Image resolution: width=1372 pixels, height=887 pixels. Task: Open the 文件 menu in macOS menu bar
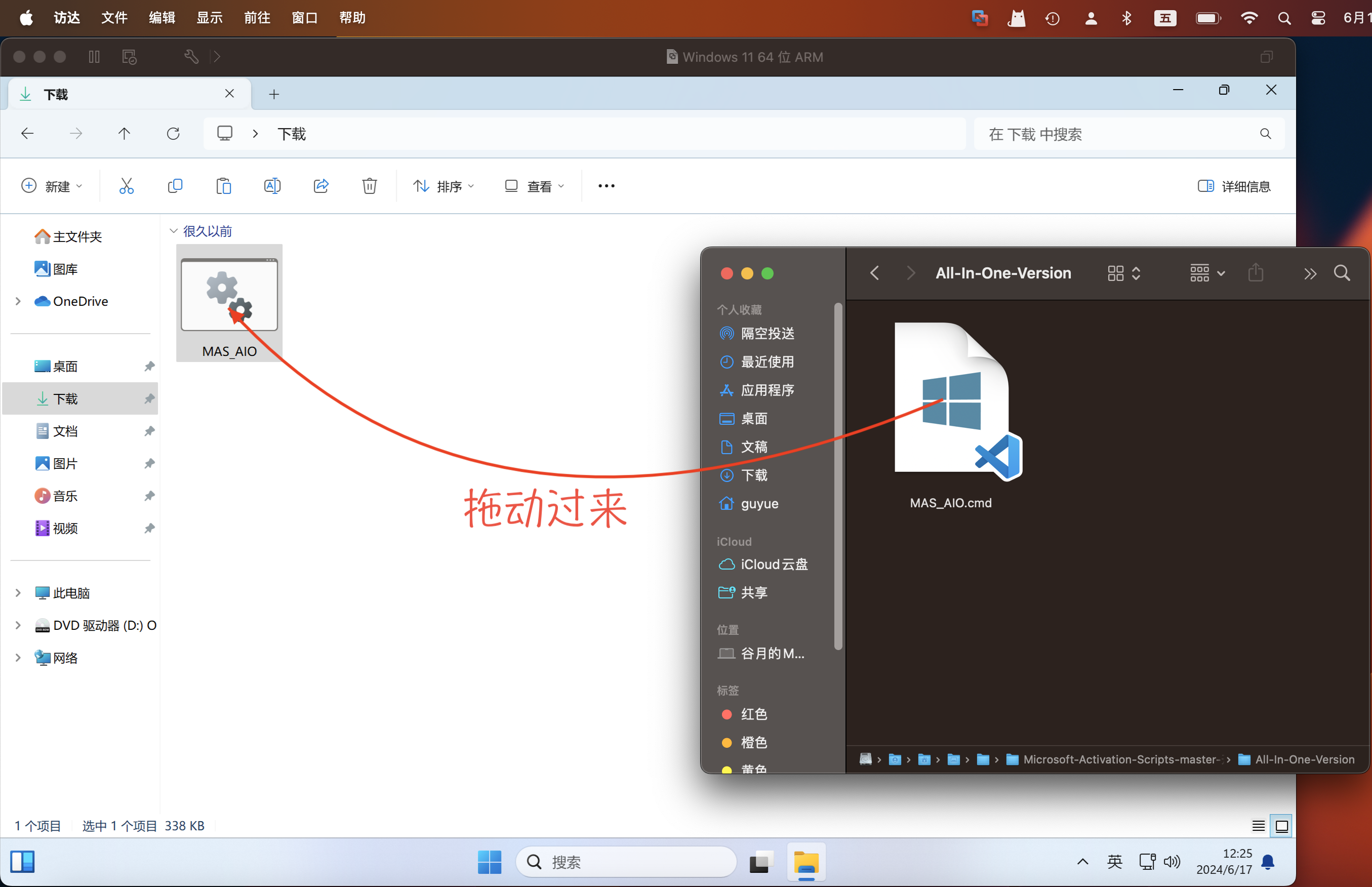(114, 18)
